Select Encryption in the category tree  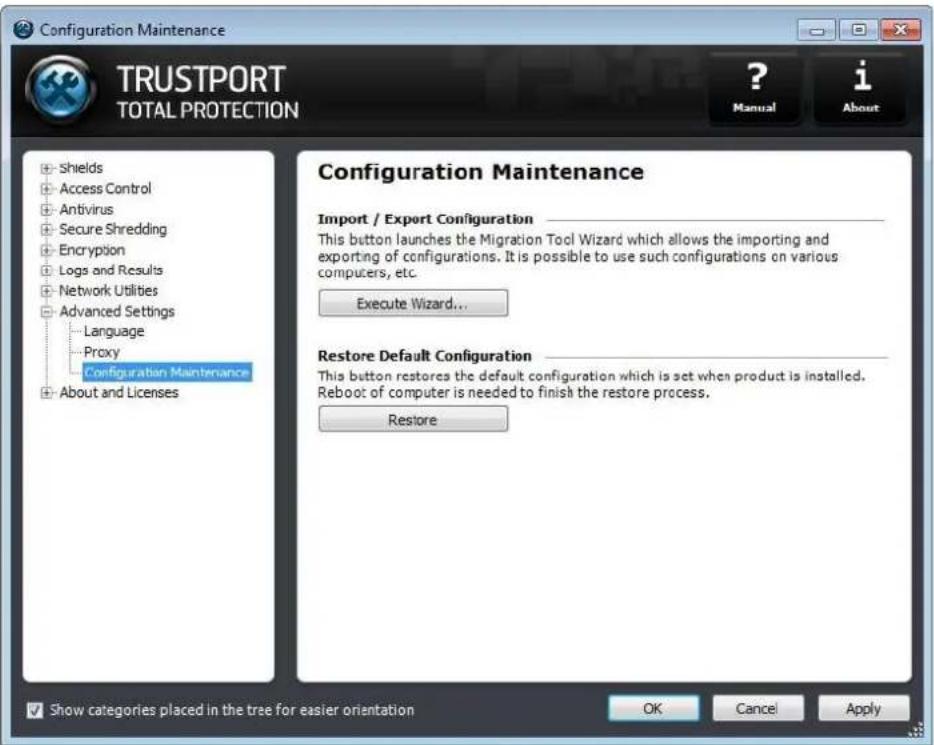[92, 250]
